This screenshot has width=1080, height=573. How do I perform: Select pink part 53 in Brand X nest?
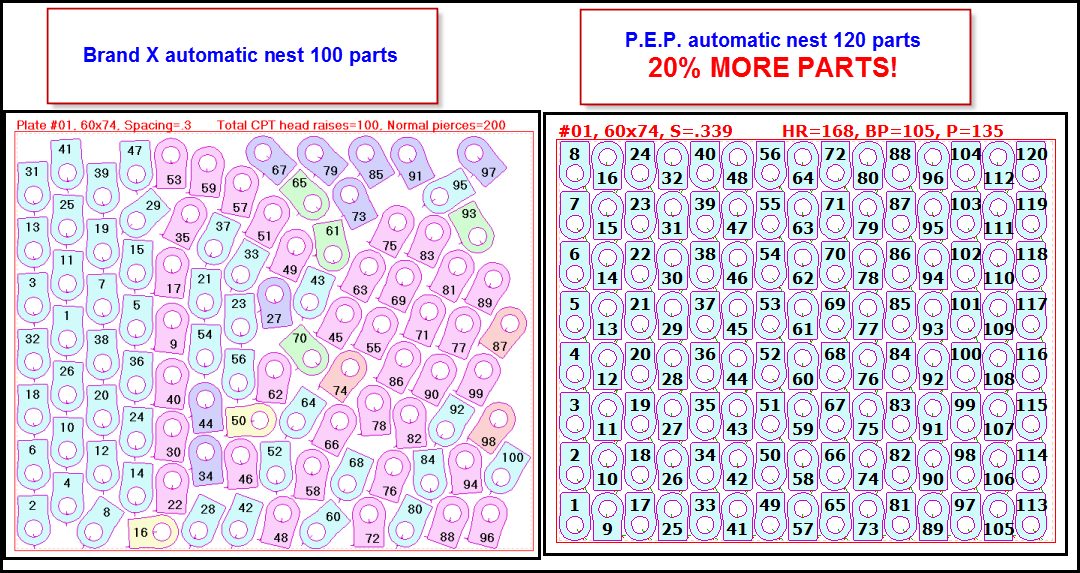point(171,164)
